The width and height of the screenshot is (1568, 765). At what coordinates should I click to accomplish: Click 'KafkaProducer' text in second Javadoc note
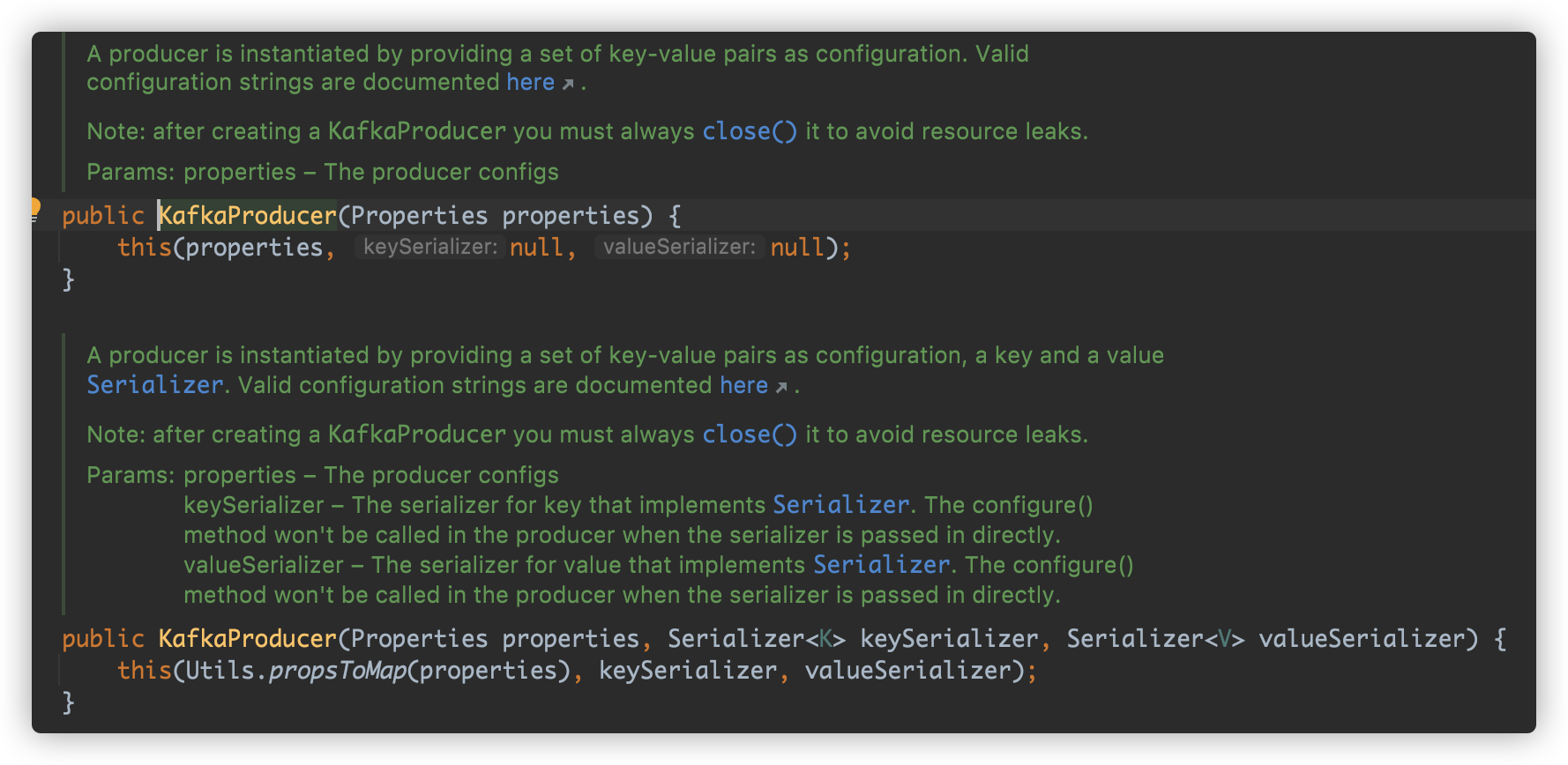pos(417,434)
